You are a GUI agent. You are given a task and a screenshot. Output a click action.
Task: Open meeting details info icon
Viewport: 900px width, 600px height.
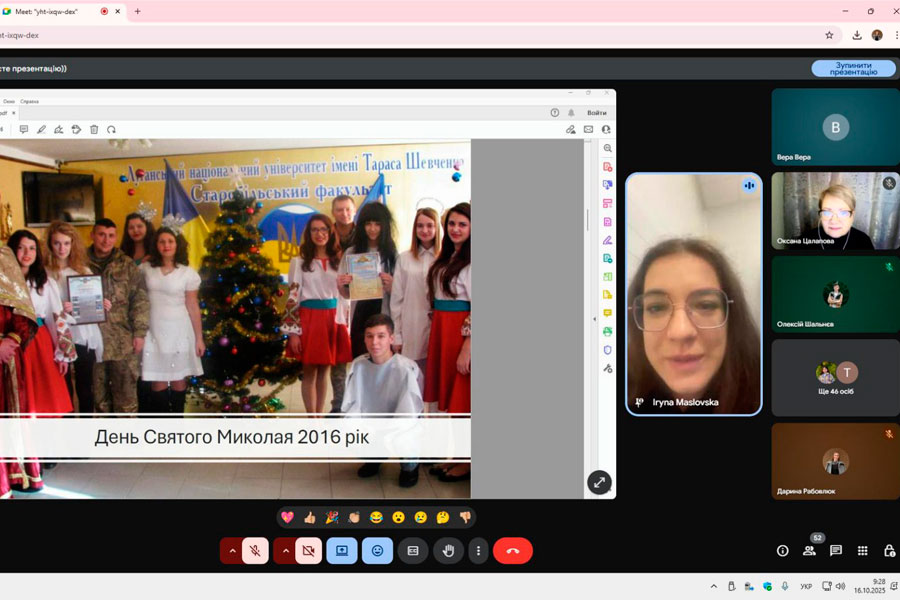782,550
